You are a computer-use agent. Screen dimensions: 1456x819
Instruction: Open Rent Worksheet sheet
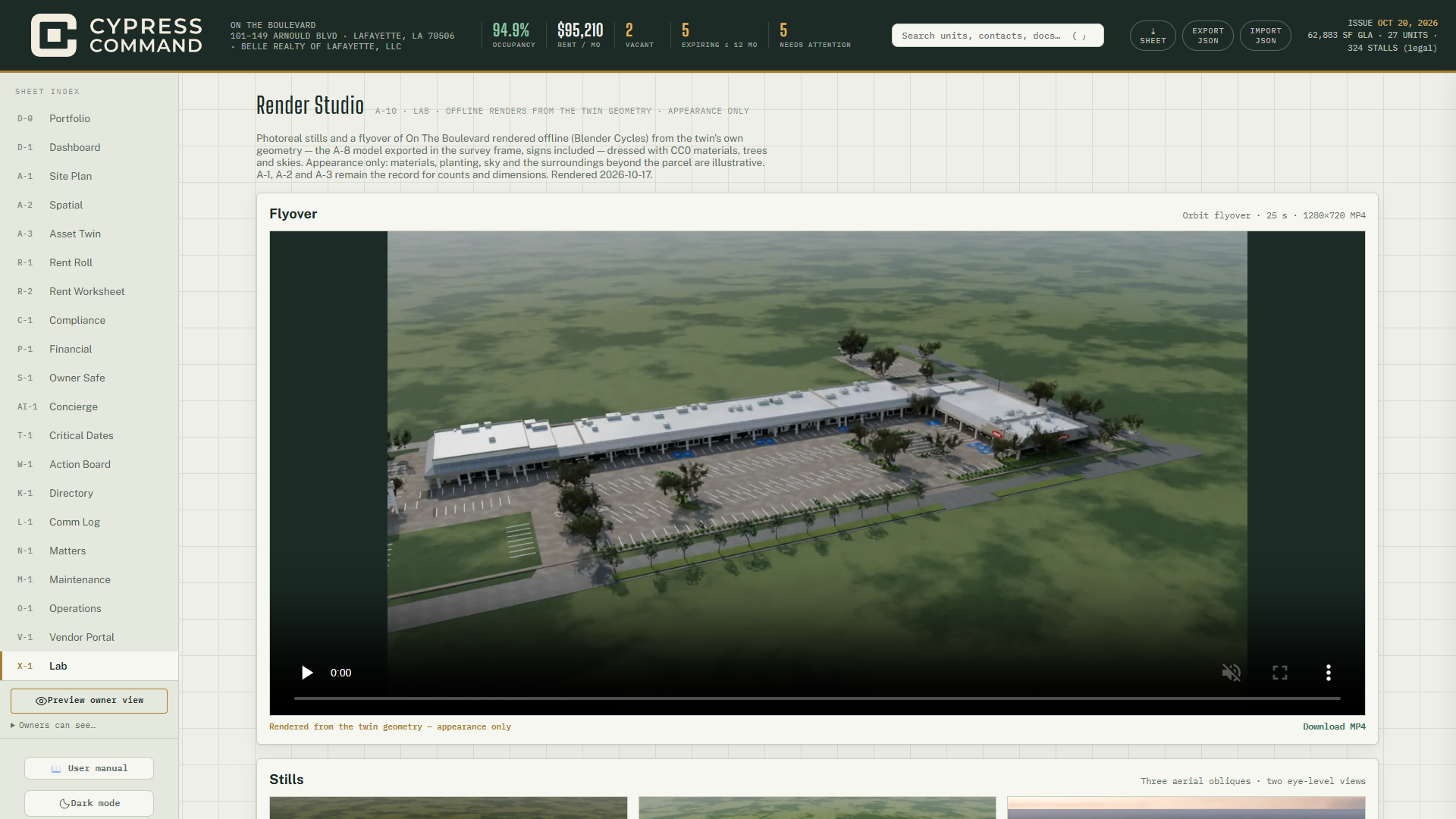[x=89, y=292]
